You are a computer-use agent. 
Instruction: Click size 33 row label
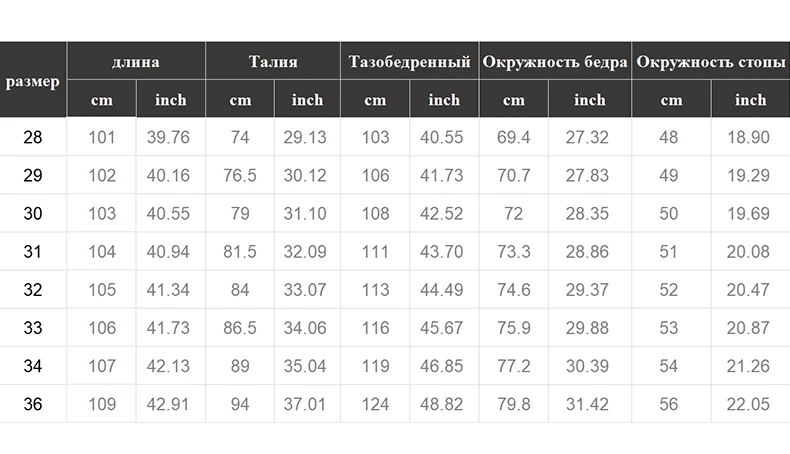33,328
